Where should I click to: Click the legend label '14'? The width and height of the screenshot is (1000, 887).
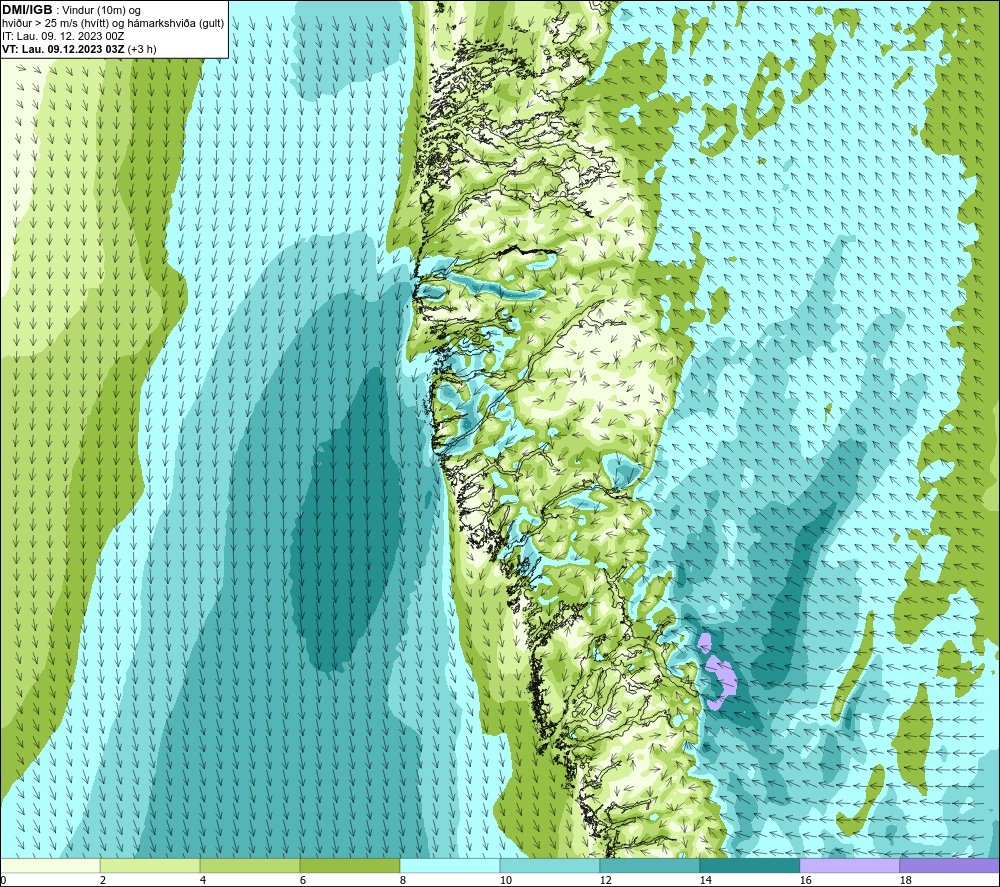(705, 881)
